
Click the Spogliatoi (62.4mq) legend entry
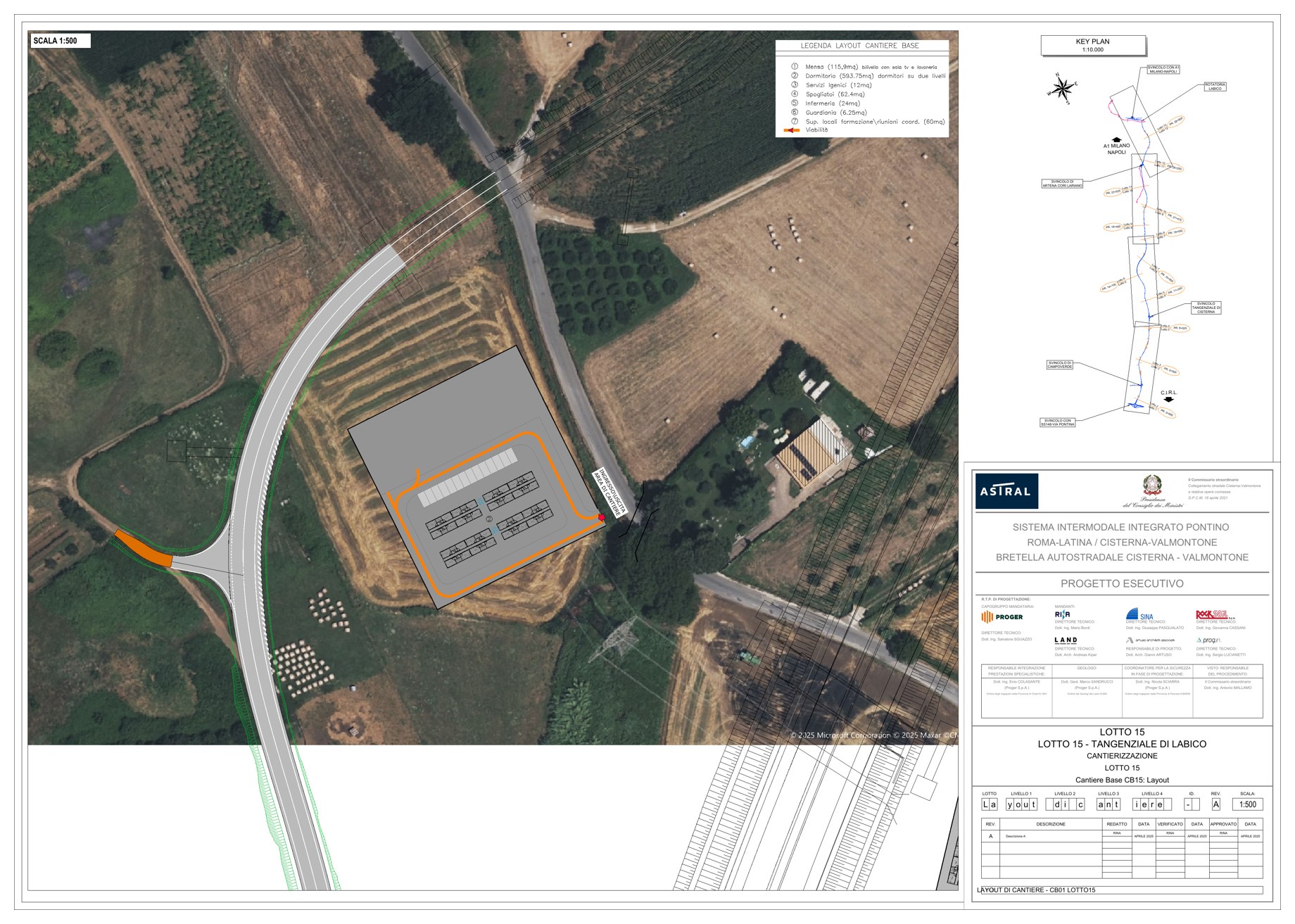[828, 94]
